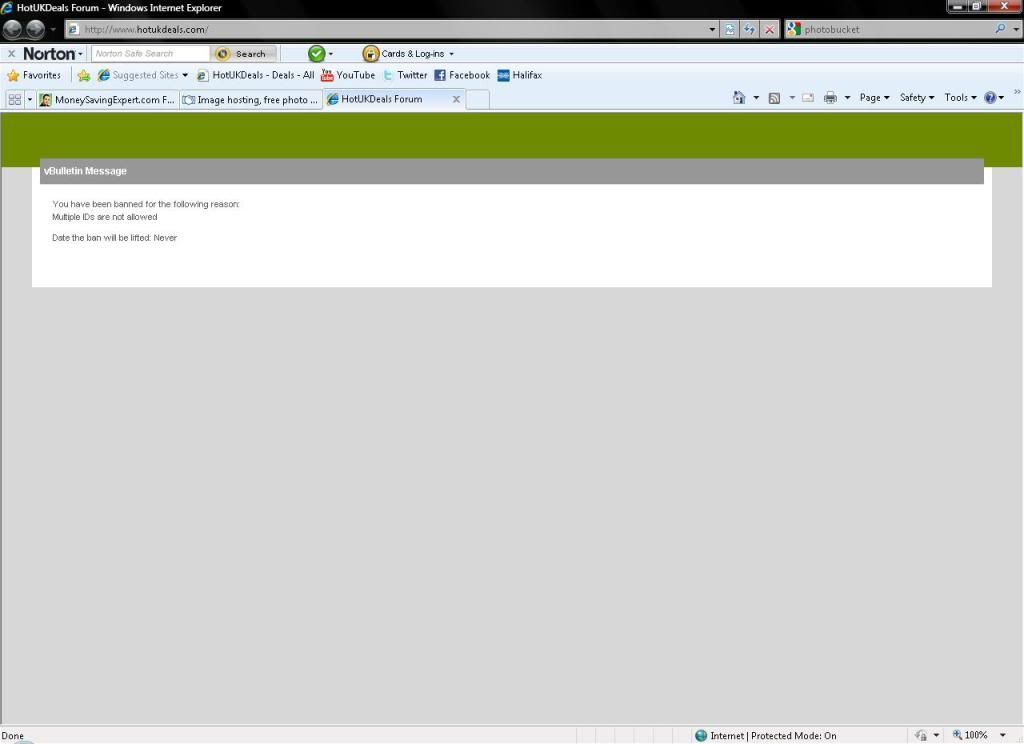Click the Read Mail envelope icon
1024x744 pixels.
[x=808, y=98]
